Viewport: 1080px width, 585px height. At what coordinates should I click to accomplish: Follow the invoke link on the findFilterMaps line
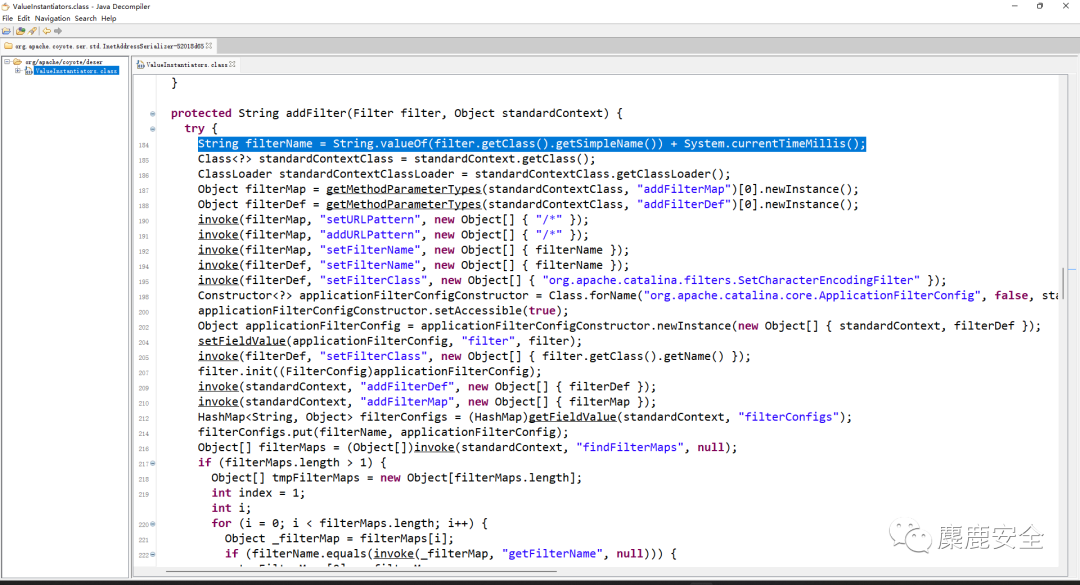(x=434, y=447)
